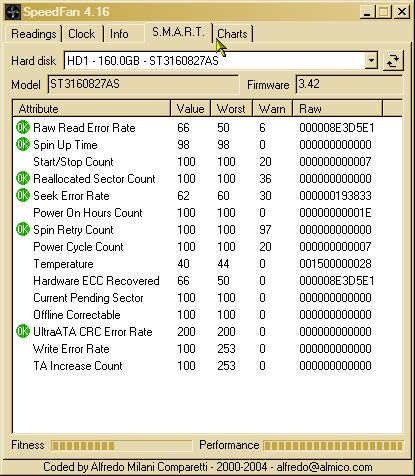Click OK icon for UltraATA CRC Error Rate
Viewport: 415px width, 476px height.
coord(23,331)
